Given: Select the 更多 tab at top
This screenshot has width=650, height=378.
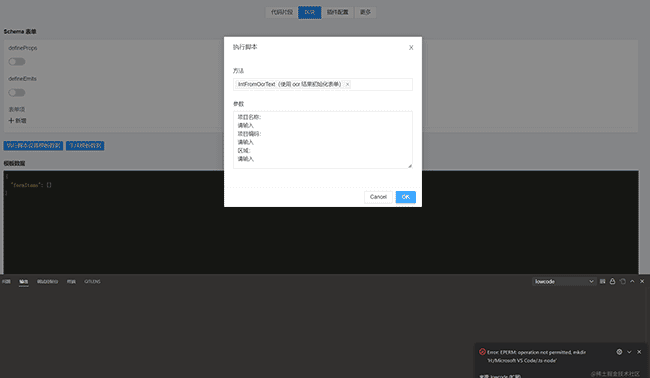Looking at the screenshot, I should click(x=365, y=12).
